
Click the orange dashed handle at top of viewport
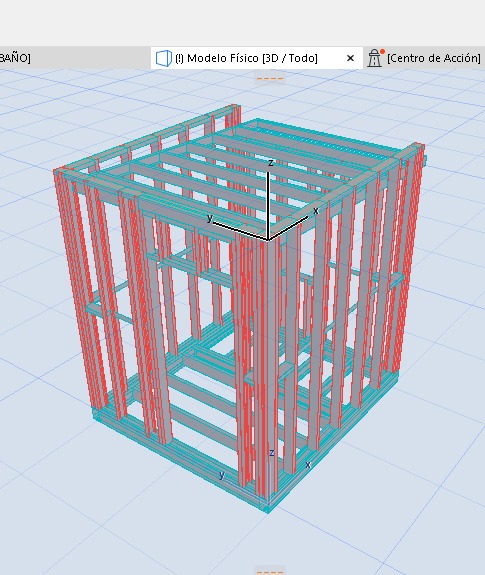[x=270, y=78]
